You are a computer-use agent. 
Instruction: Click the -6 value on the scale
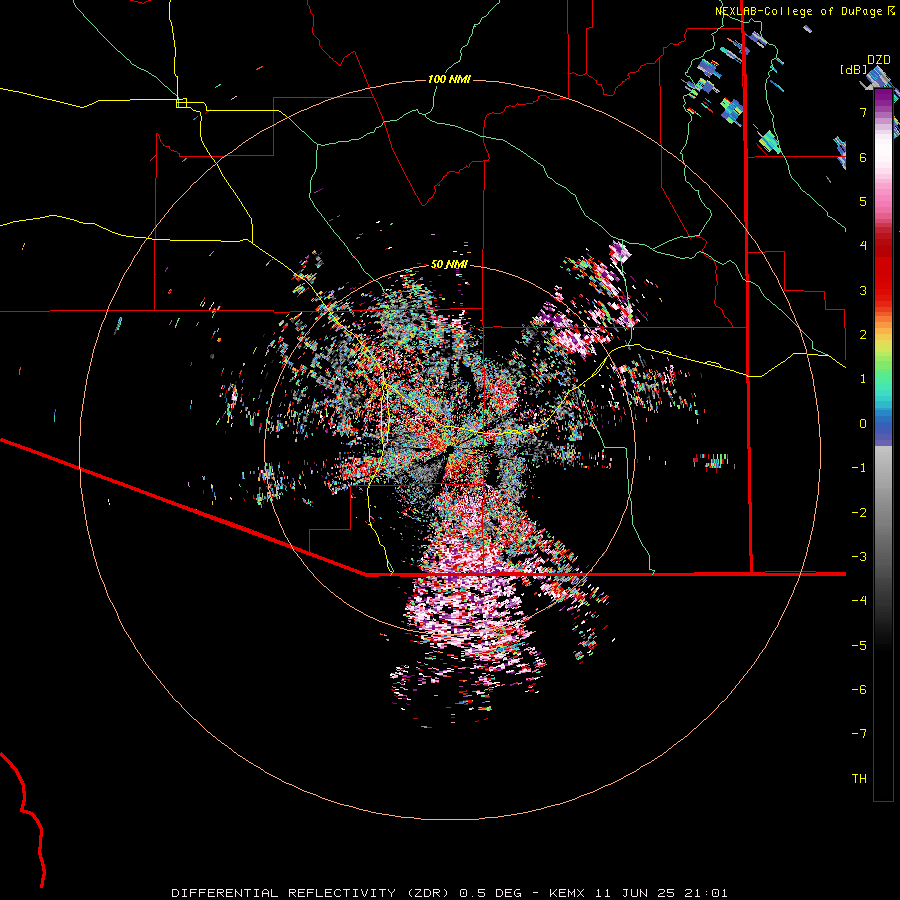click(859, 690)
